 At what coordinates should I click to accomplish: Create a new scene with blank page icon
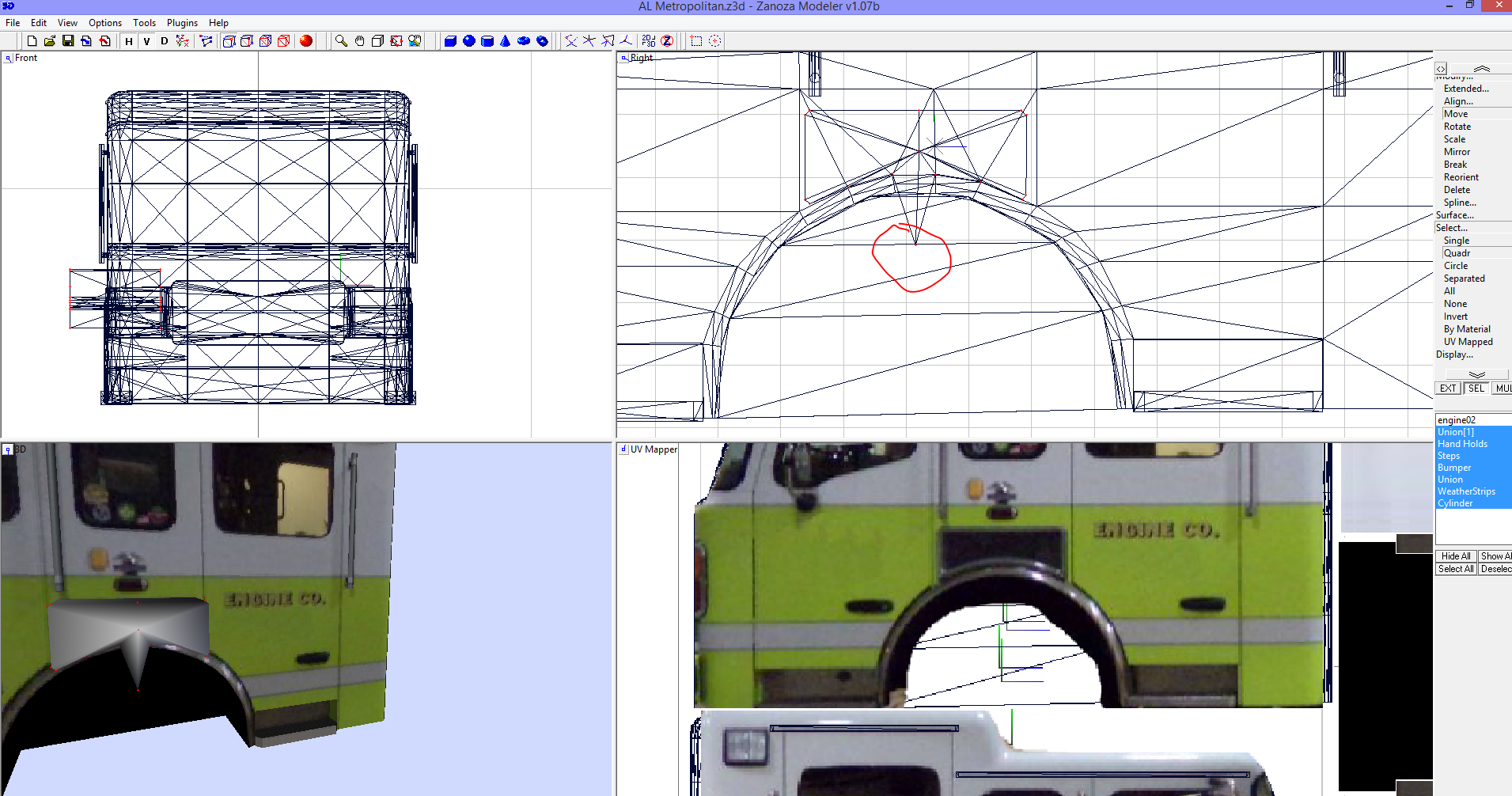coord(32,40)
